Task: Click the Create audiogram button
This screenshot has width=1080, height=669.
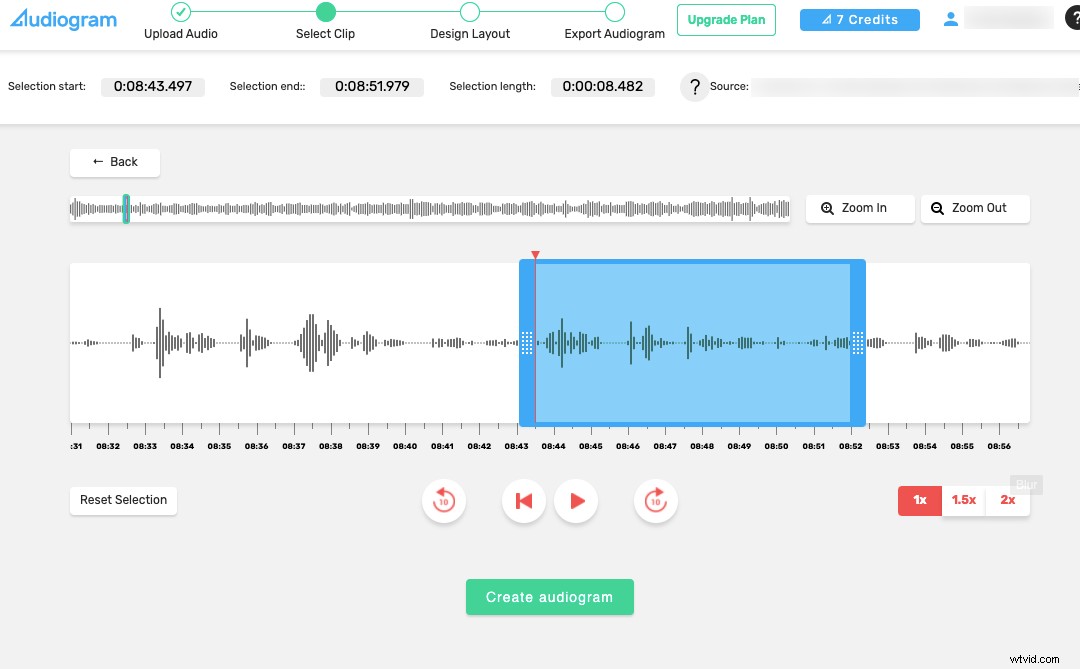Action: click(x=549, y=597)
